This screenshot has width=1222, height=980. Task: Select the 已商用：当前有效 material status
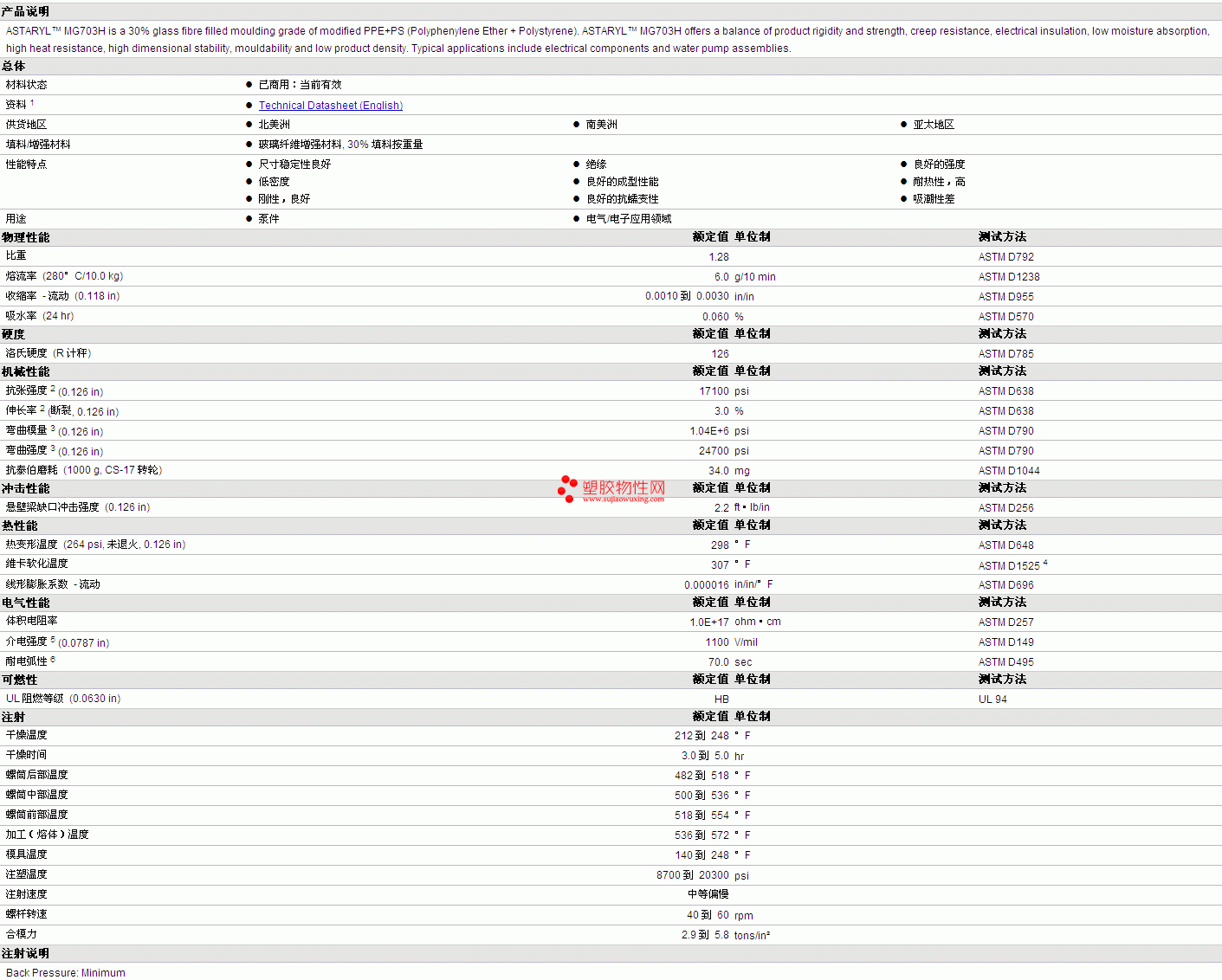(300, 85)
